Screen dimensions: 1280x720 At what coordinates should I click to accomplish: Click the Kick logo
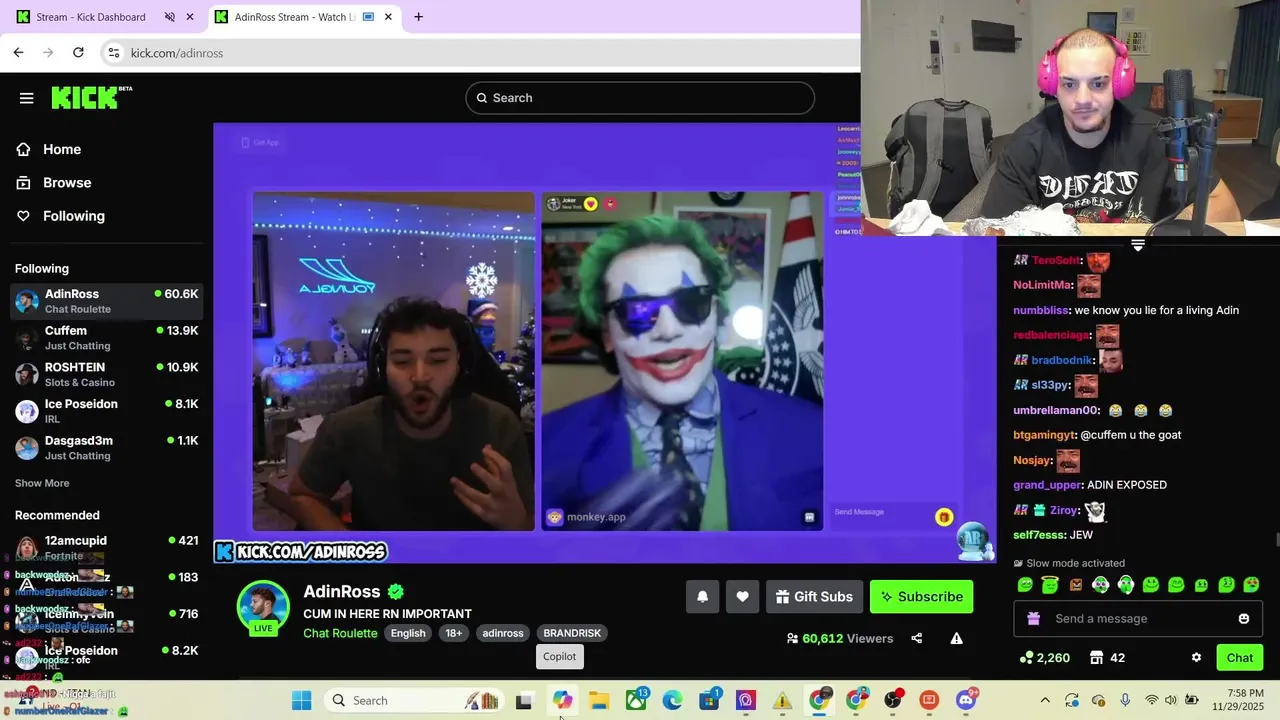pyautogui.click(x=91, y=97)
